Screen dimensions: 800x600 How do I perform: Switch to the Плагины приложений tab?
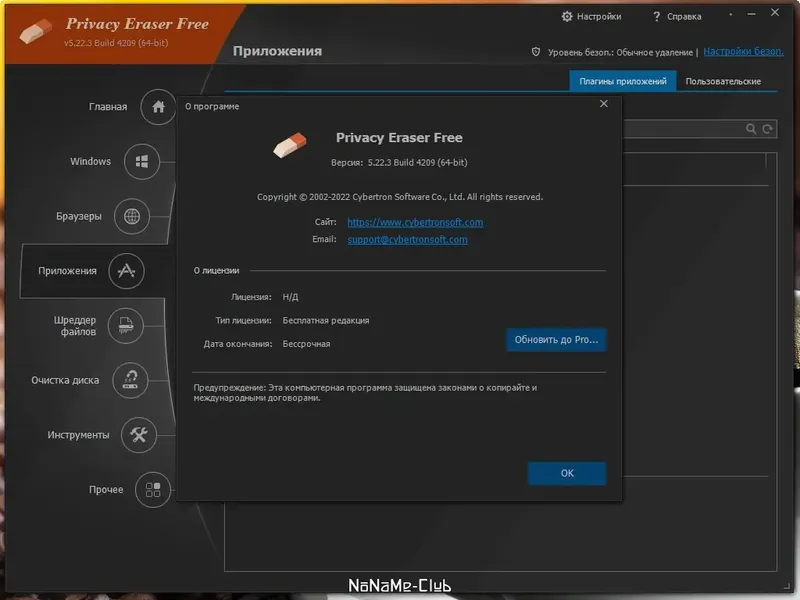click(x=622, y=81)
